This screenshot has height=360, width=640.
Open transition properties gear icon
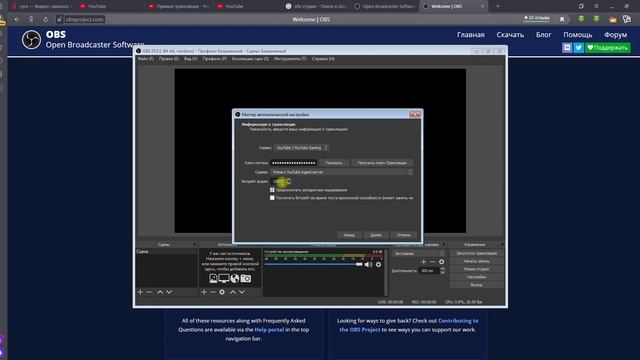[442, 262]
